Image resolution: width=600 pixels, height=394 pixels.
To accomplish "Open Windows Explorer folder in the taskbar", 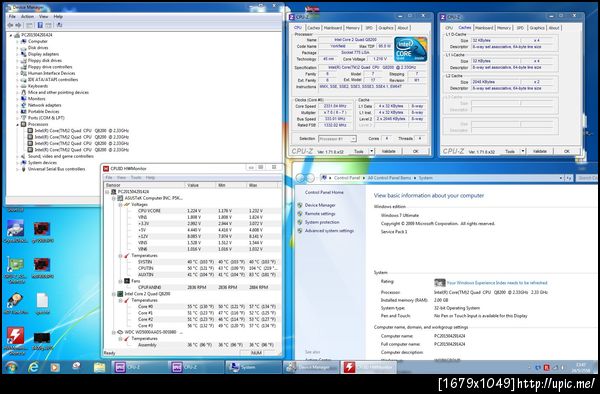I will click(x=99, y=367).
